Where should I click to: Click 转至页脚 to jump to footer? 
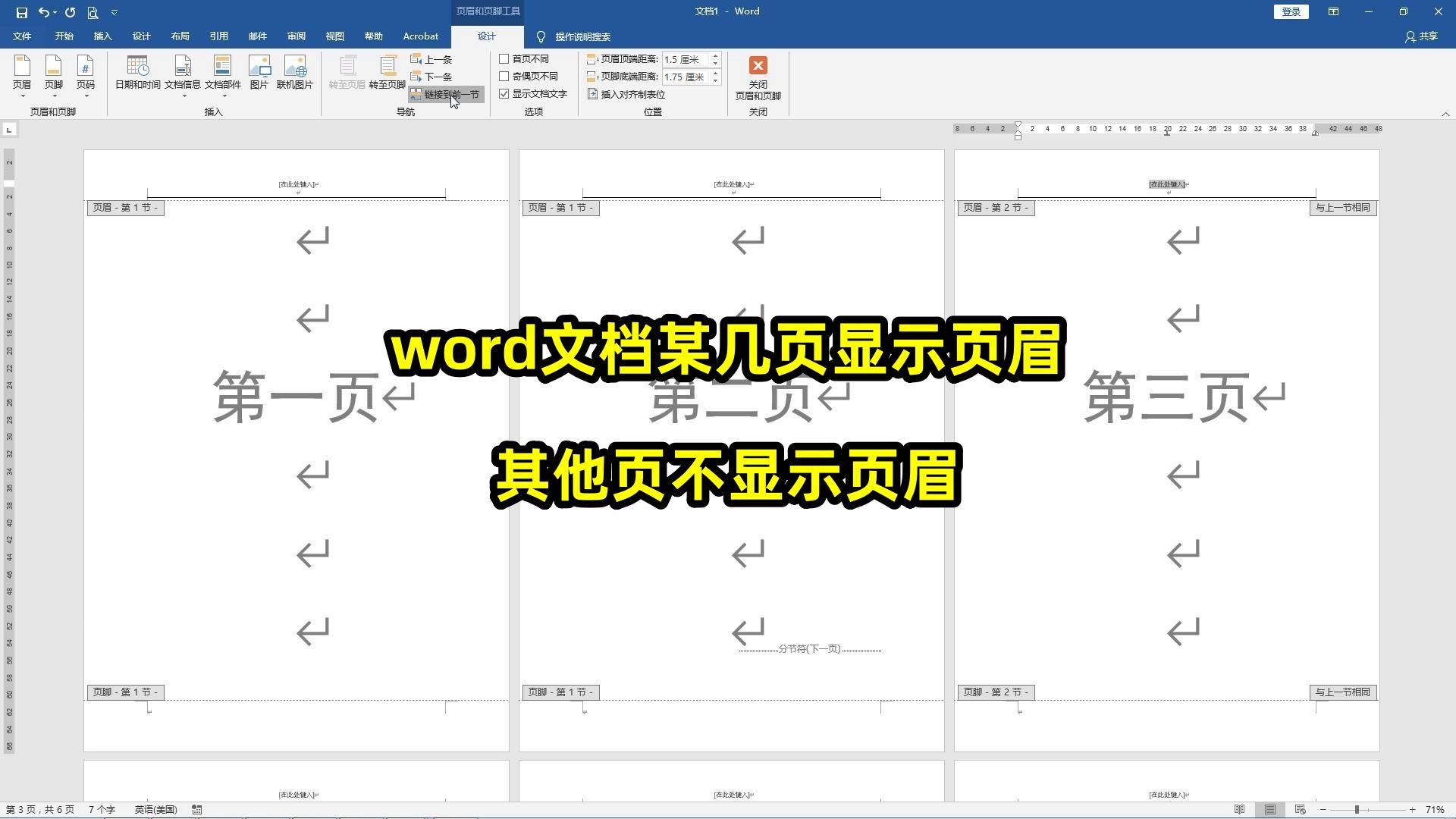tap(388, 72)
